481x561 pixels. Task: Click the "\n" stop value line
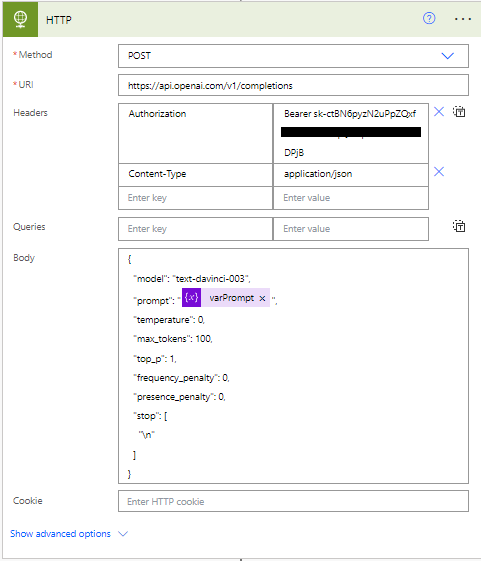[x=147, y=435]
